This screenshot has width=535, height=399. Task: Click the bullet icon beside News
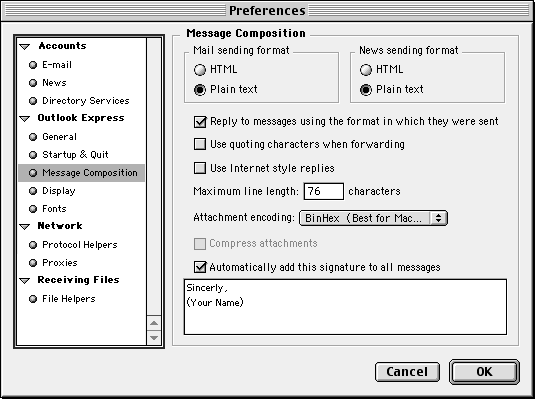pyautogui.click(x=33, y=83)
